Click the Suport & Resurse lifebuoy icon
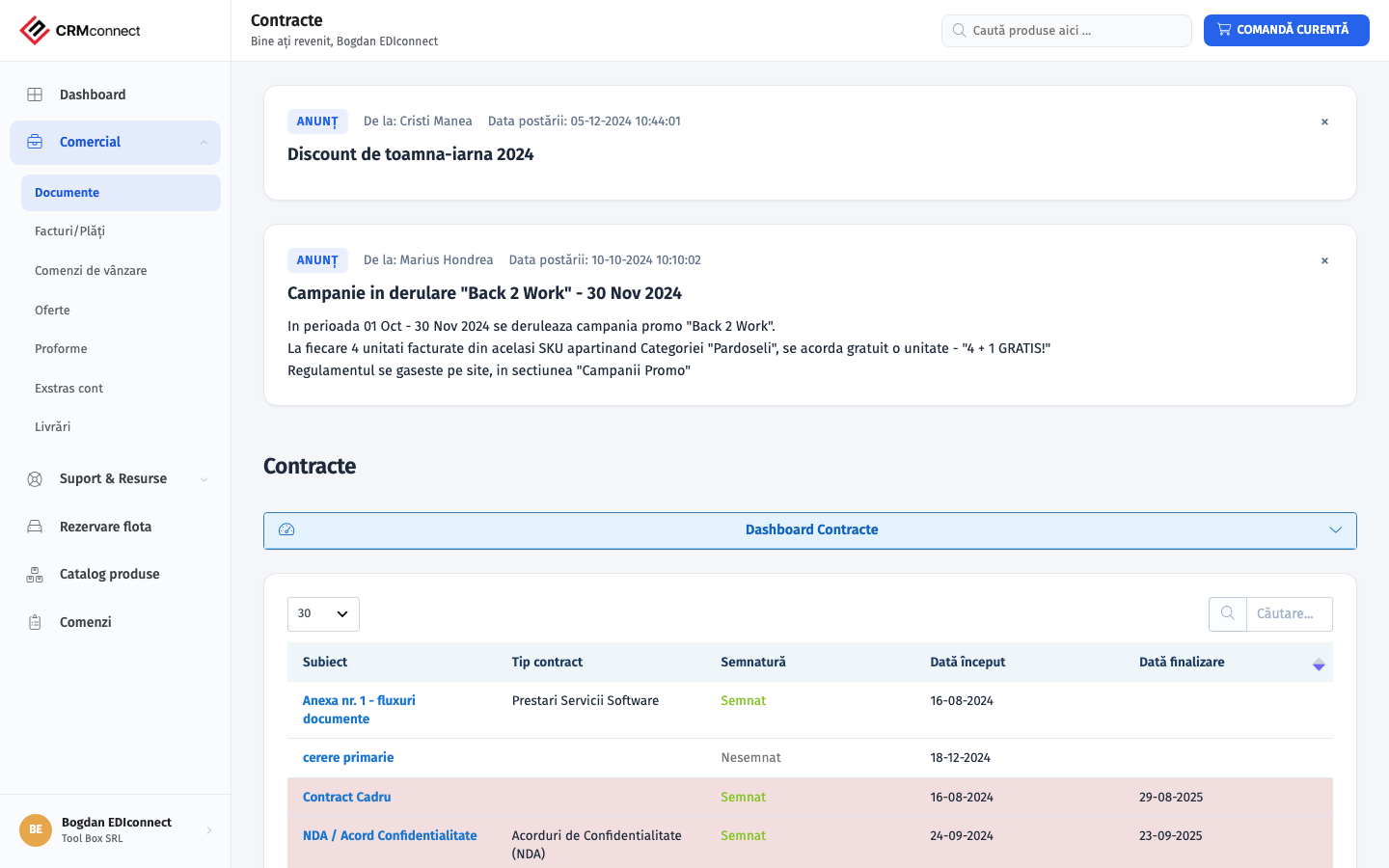 tap(35, 479)
